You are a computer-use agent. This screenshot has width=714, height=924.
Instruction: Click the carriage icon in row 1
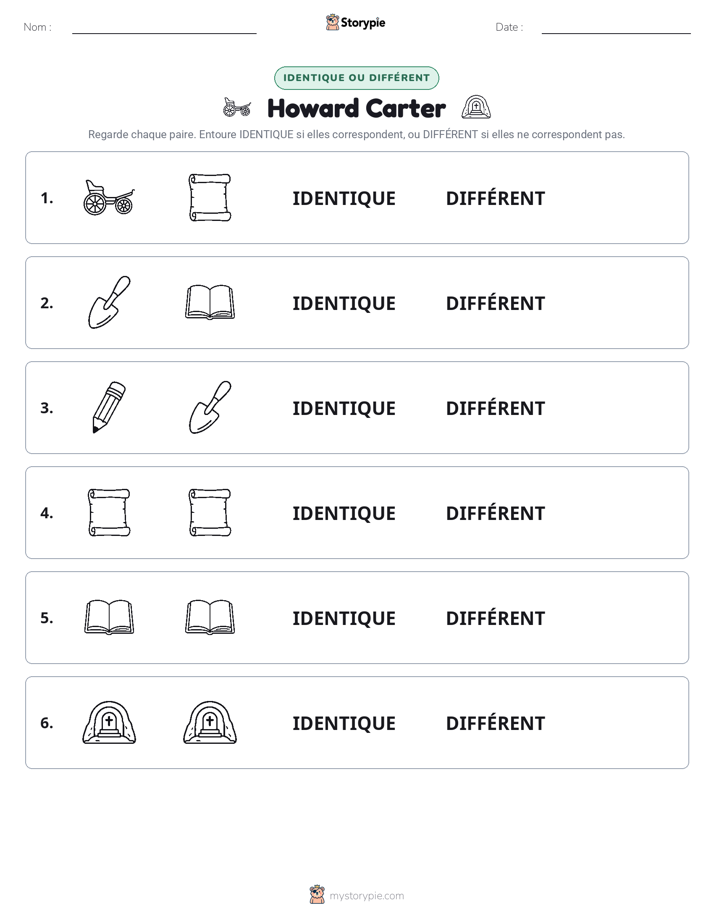109,197
